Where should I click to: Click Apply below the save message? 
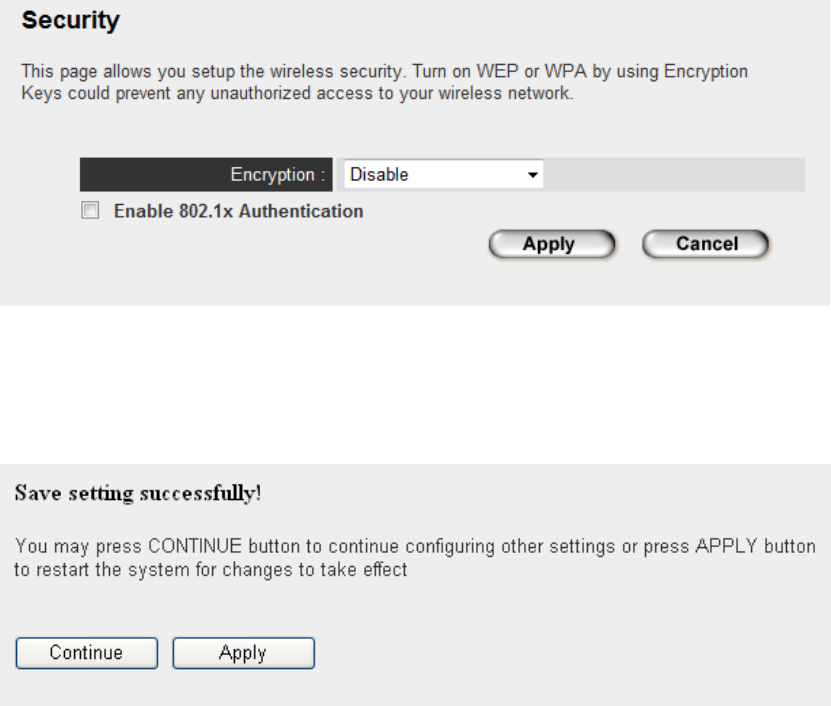(x=243, y=653)
